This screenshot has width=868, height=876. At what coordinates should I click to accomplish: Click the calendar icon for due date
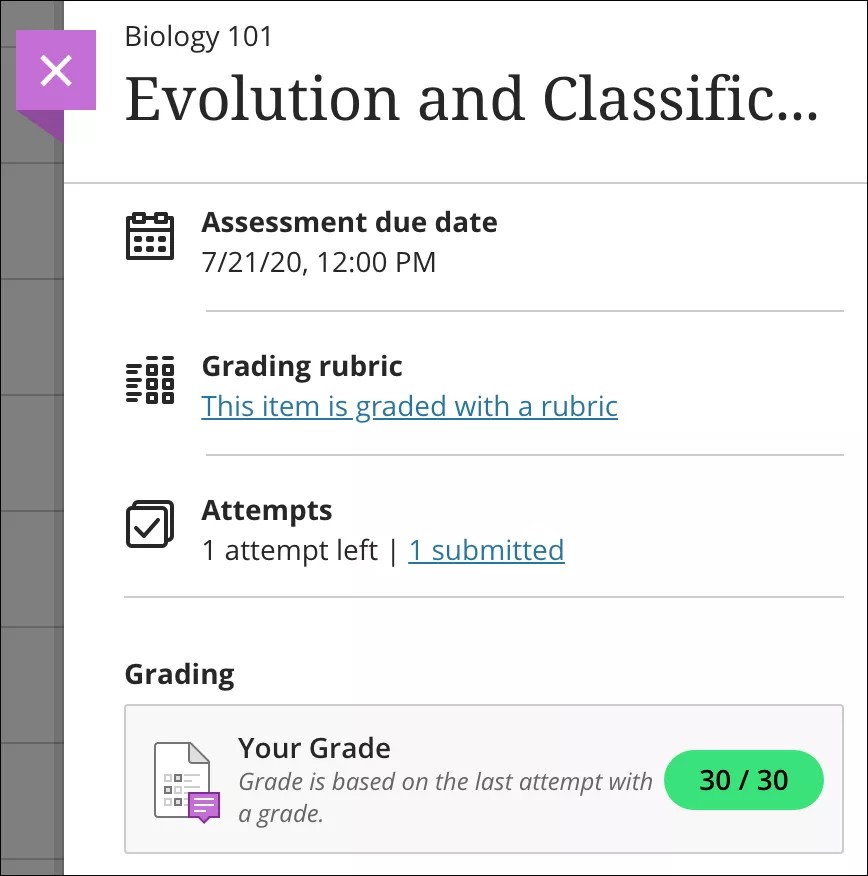click(x=150, y=237)
